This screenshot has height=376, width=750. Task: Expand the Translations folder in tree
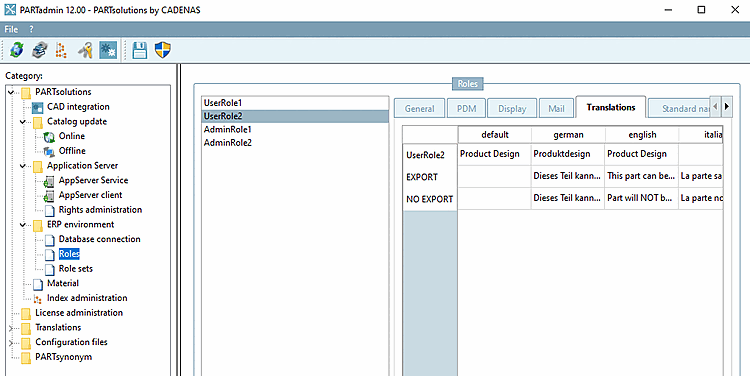(x=11, y=328)
